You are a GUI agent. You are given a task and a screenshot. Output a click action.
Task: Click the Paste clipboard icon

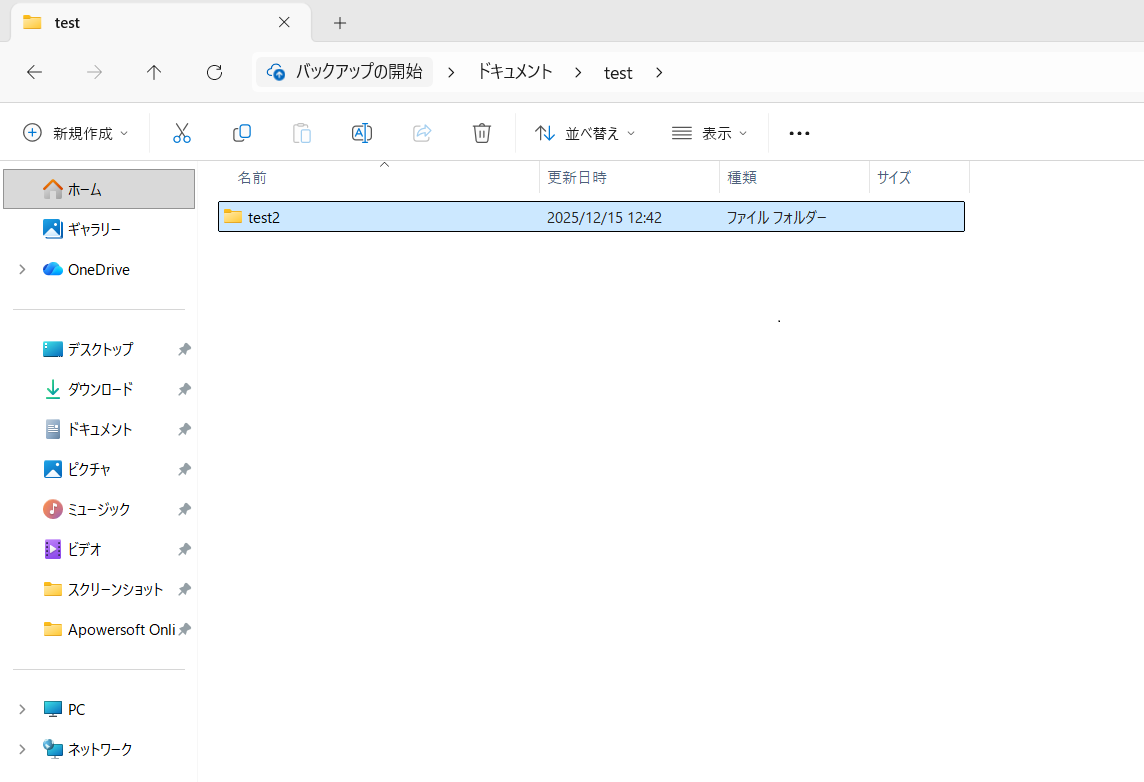click(x=301, y=133)
